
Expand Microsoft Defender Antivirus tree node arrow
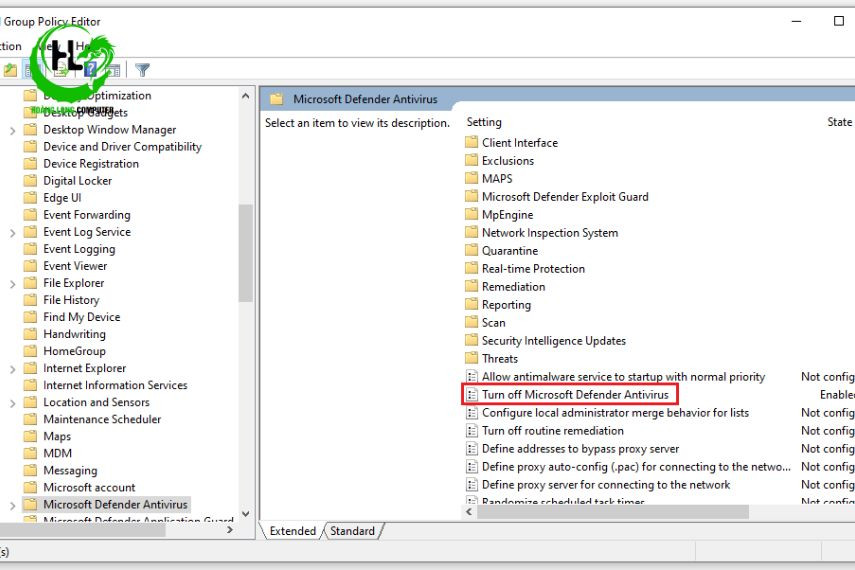point(13,505)
